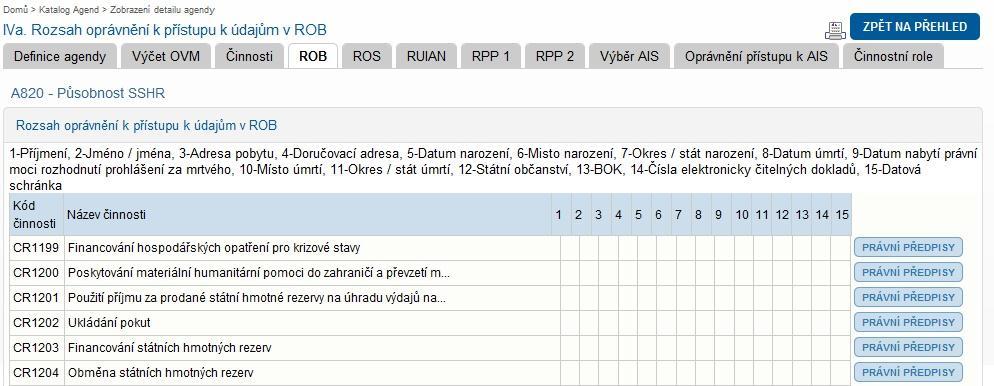Screen dimensions: 994x386
Task: Click the Rozsah oprávnění panel heading
Action: [146, 125]
